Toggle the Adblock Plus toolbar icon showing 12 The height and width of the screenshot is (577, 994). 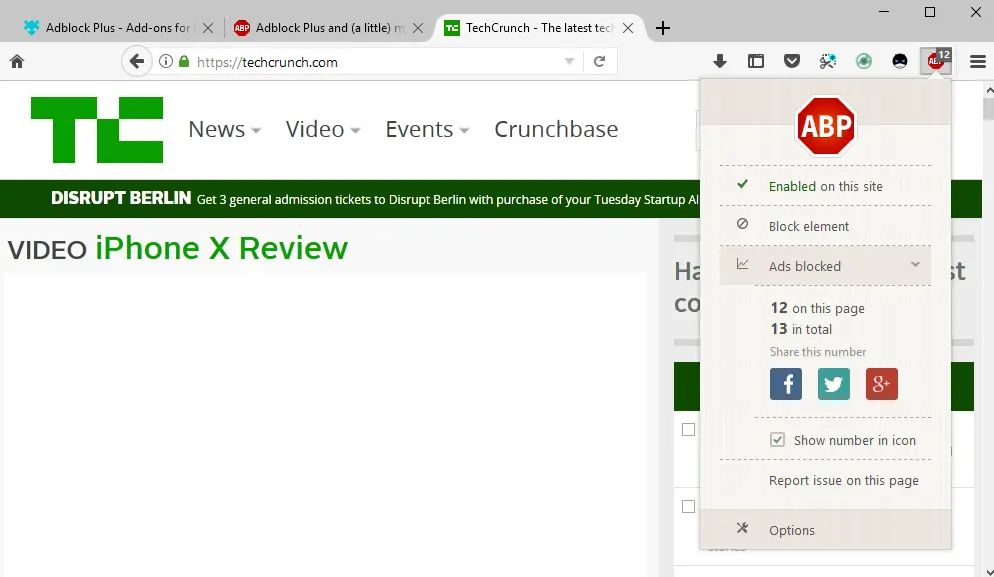936,61
